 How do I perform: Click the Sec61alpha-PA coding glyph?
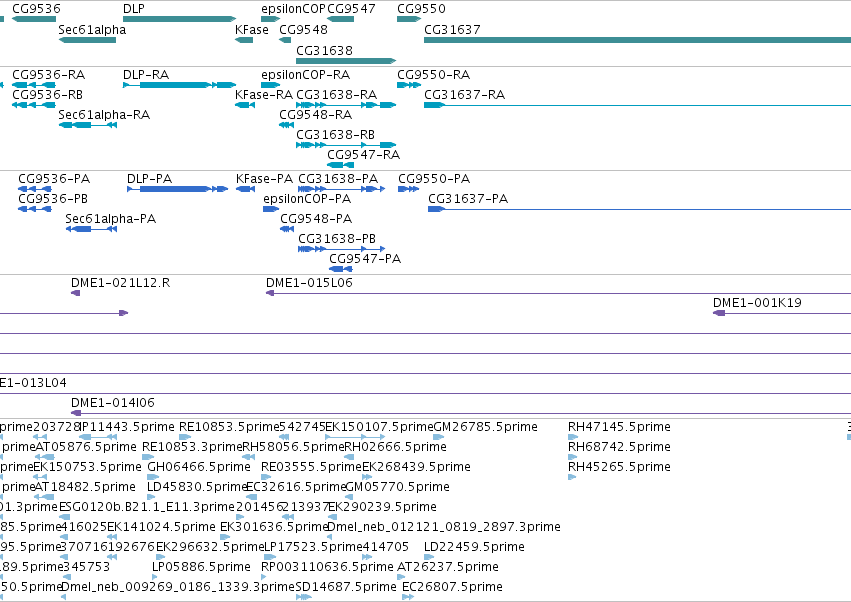91,229
